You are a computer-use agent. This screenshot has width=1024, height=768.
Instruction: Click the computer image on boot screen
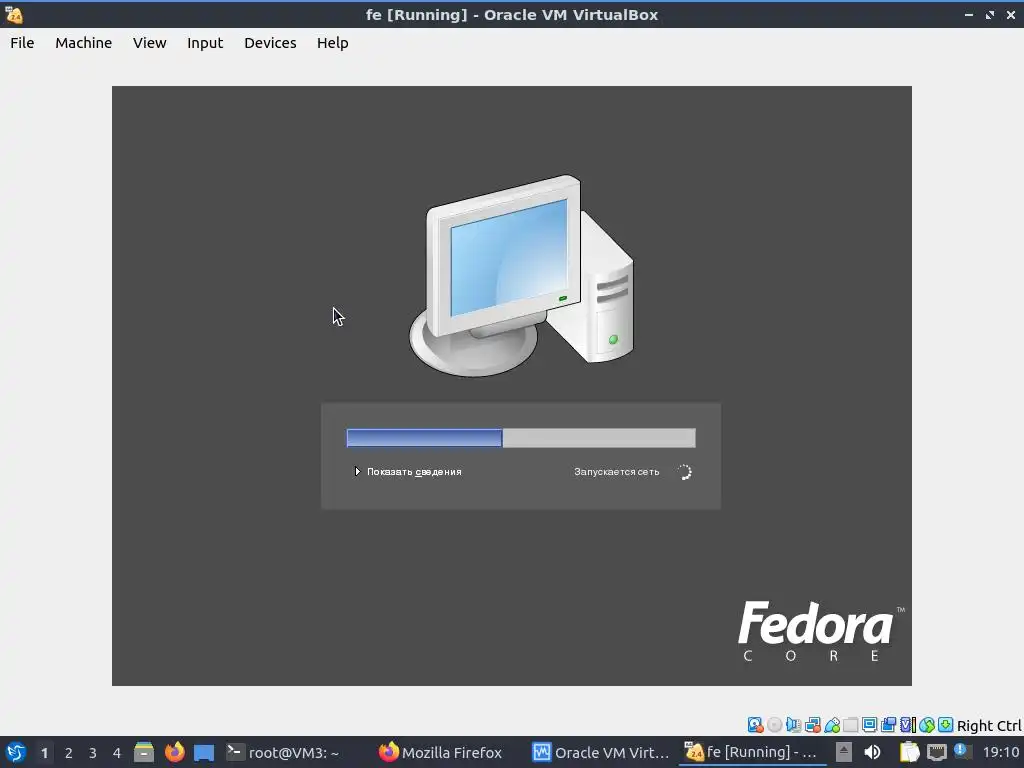click(521, 276)
